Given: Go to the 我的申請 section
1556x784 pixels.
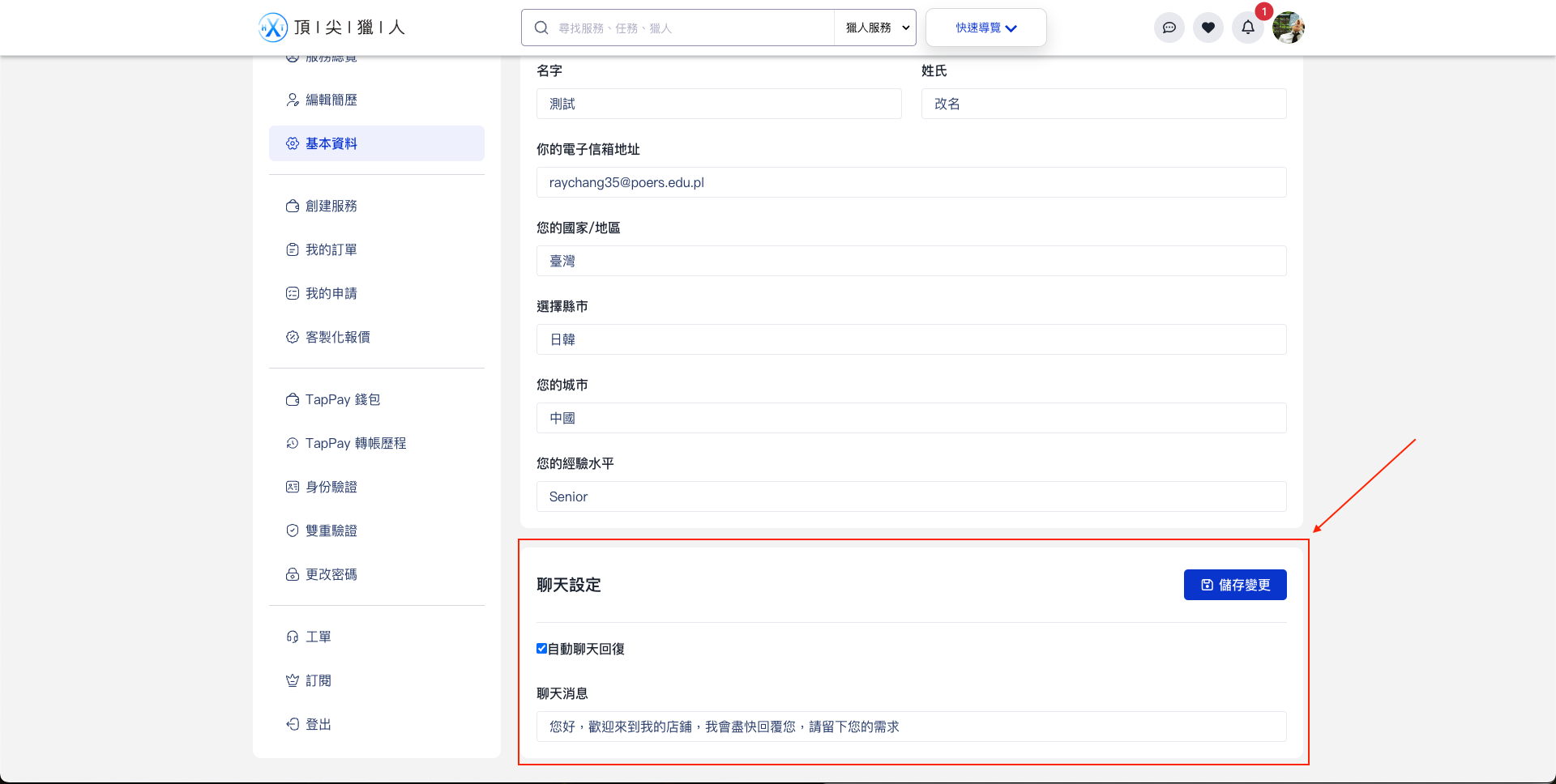Looking at the screenshot, I should (x=331, y=292).
